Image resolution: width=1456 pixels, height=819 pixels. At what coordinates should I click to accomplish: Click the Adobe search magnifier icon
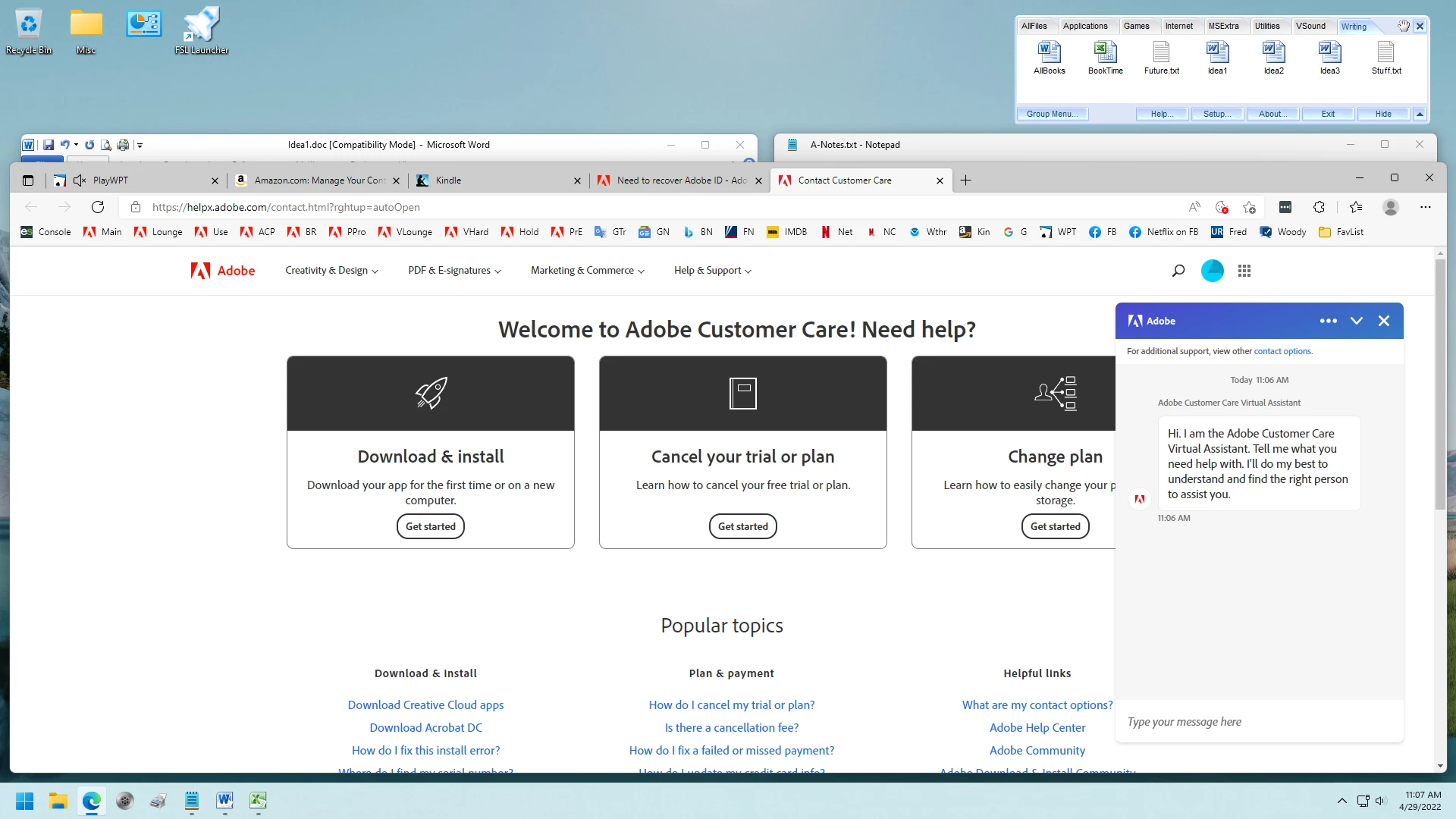coord(1178,271)
